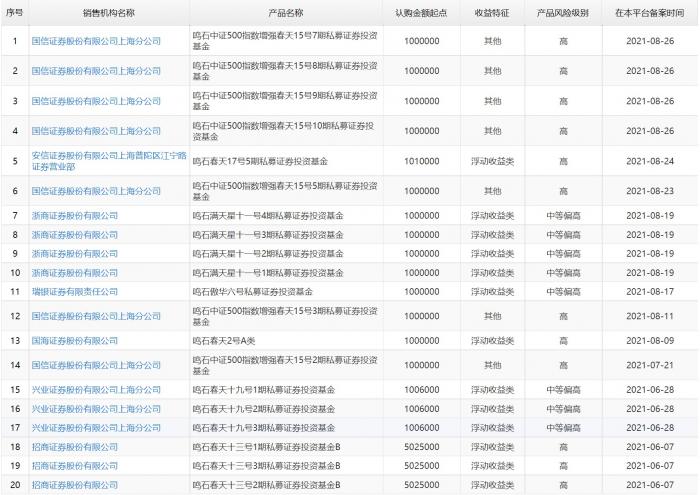This screenshot has width=700, height=495.
Task: Click the 销售机构名称 column header
Action: (108, 13)
